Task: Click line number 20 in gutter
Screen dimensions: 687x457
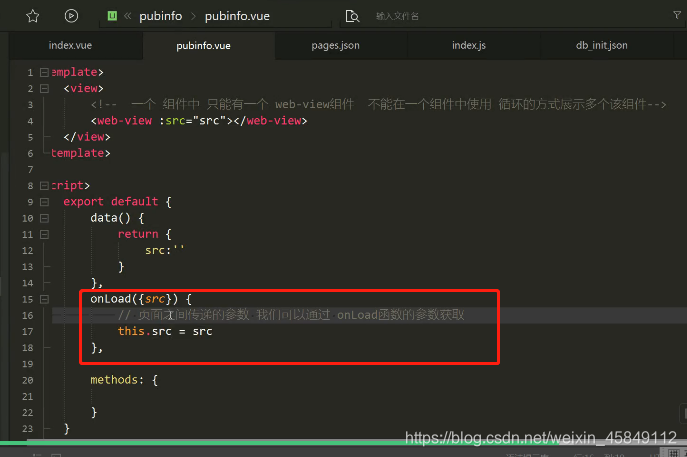Action: click(x=28, y=380)
